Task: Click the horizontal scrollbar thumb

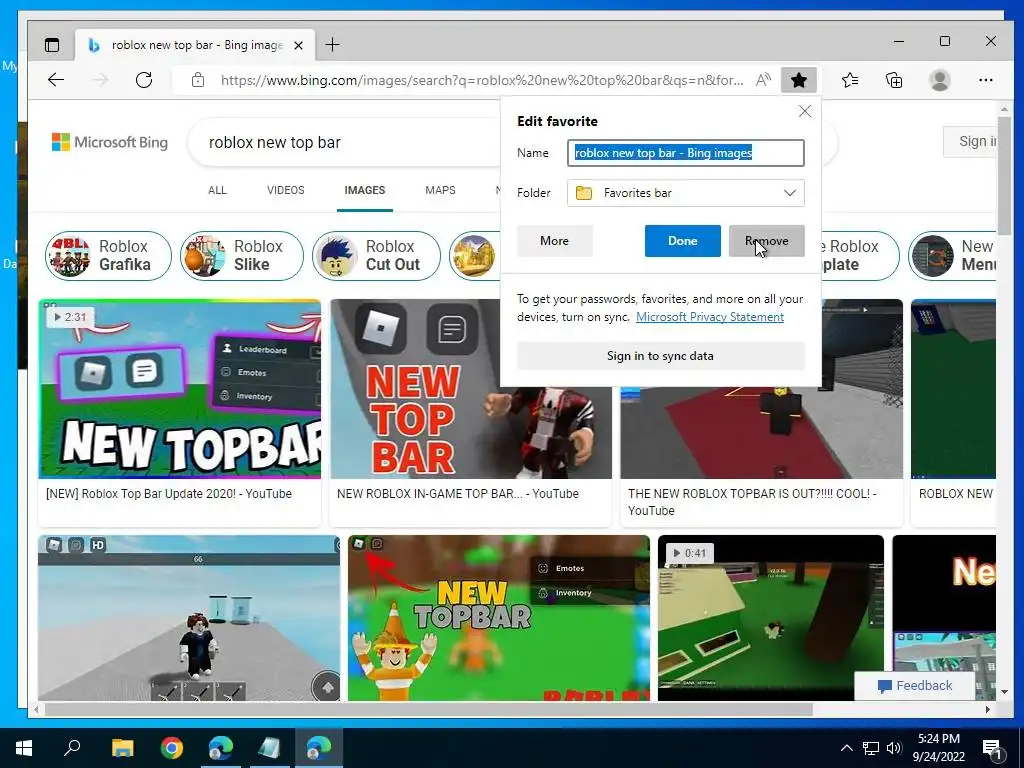Action: pyautogui.click(x=428, y=709)
